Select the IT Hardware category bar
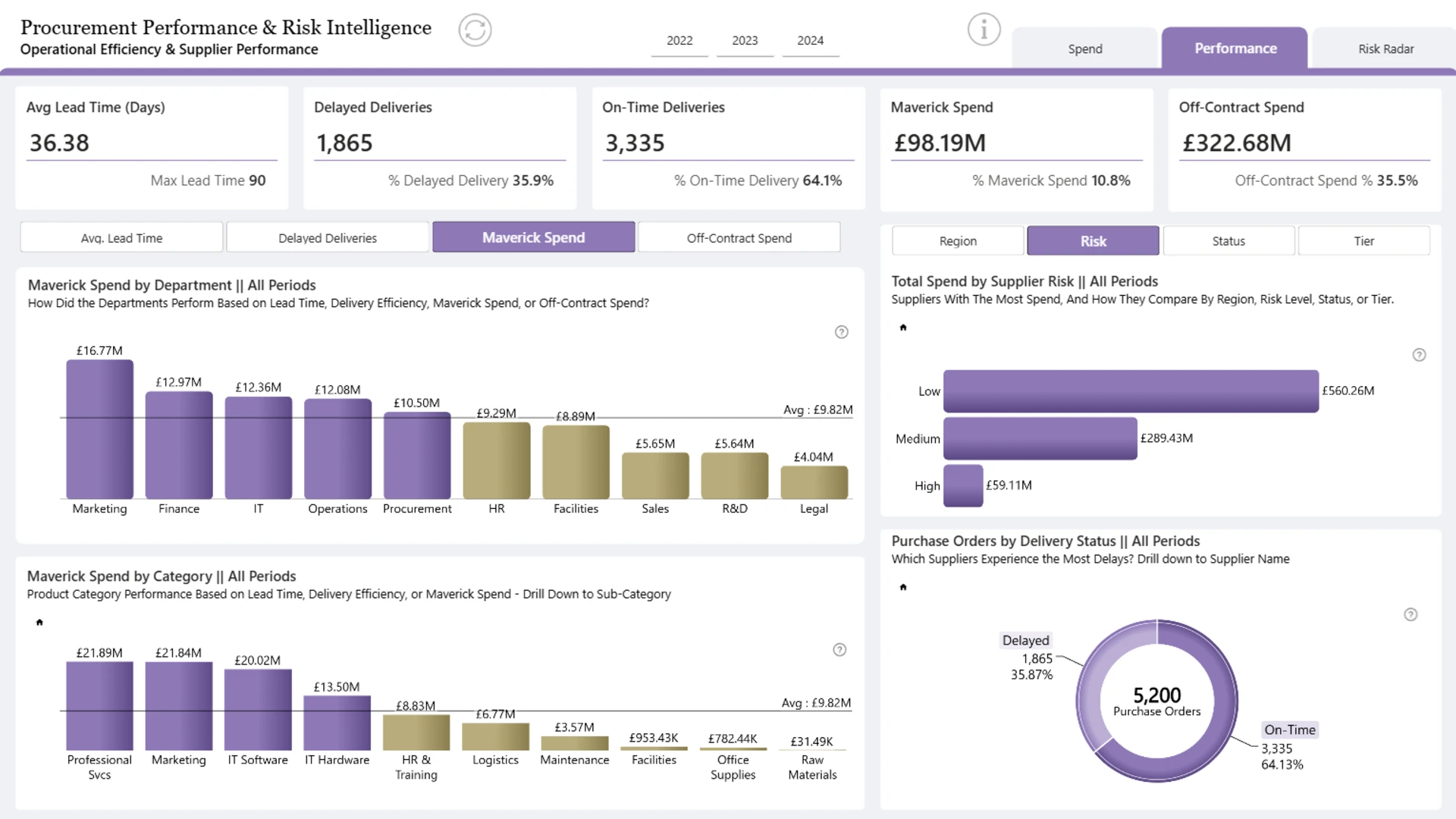 pos(337,723)
